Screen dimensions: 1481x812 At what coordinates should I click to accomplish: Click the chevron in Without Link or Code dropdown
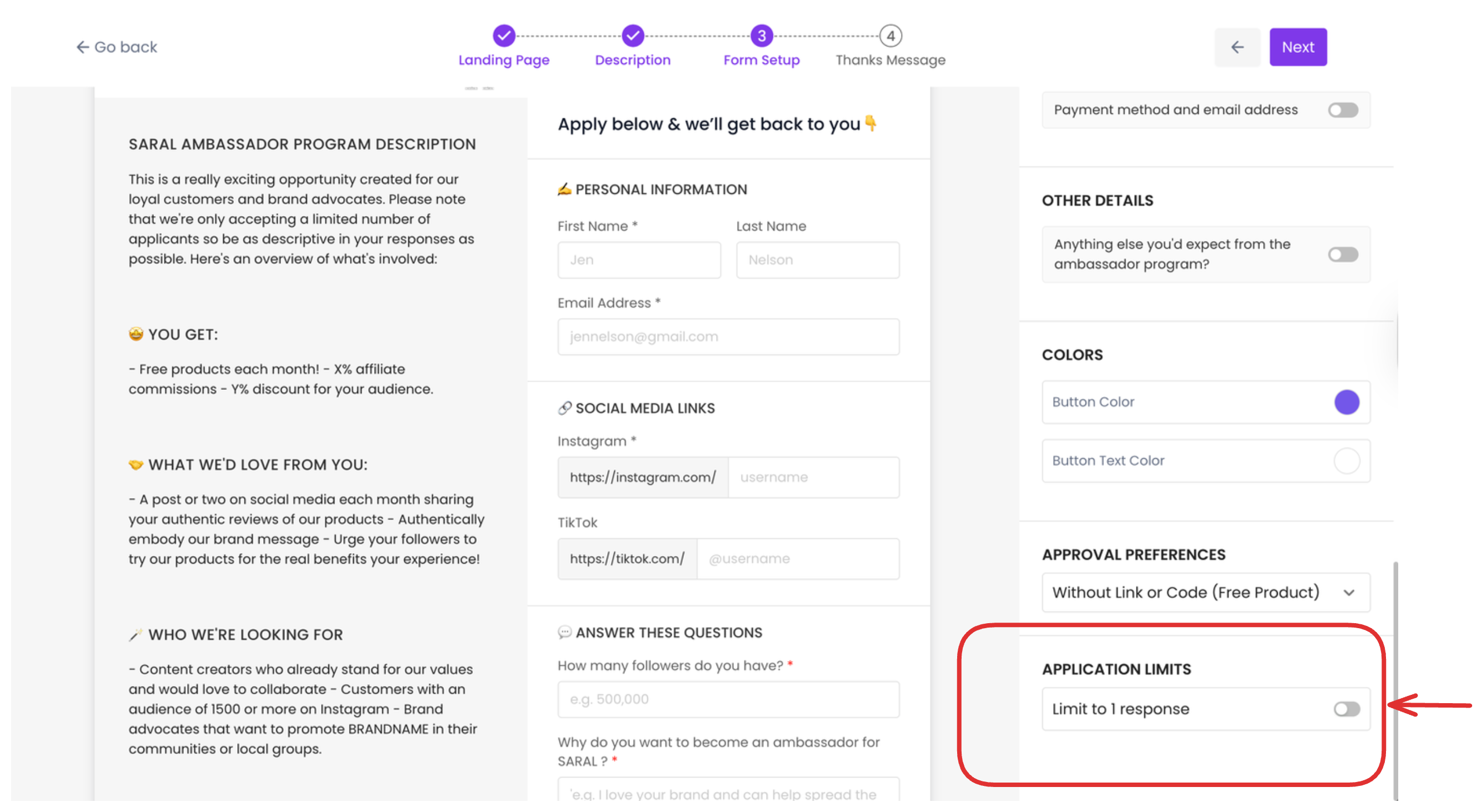coord(1349,593)
